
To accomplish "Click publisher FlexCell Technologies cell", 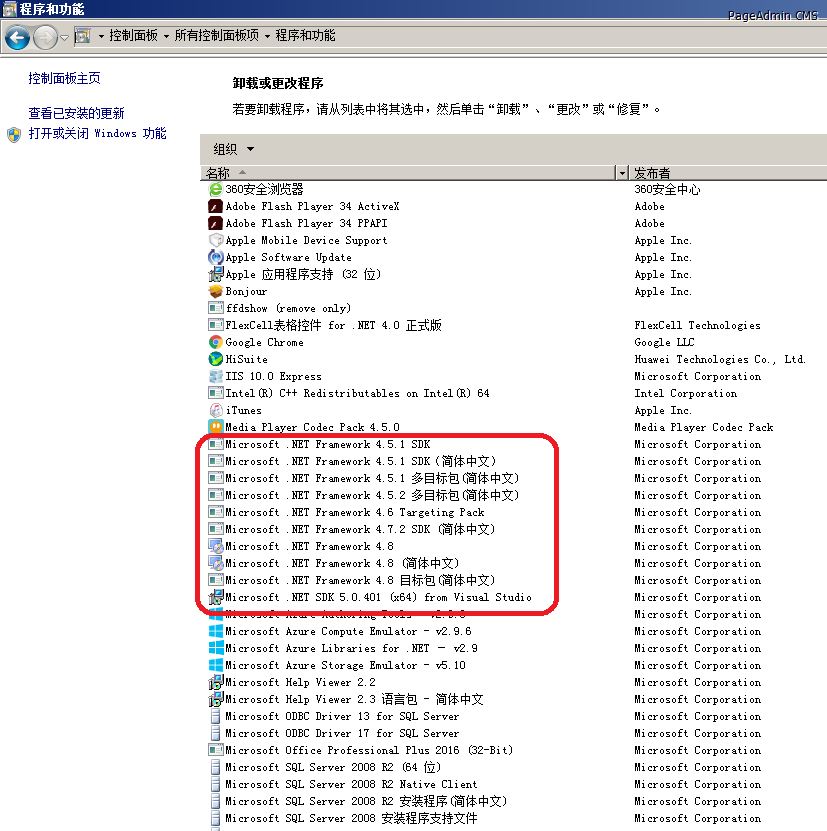I will tap(697, 325).
